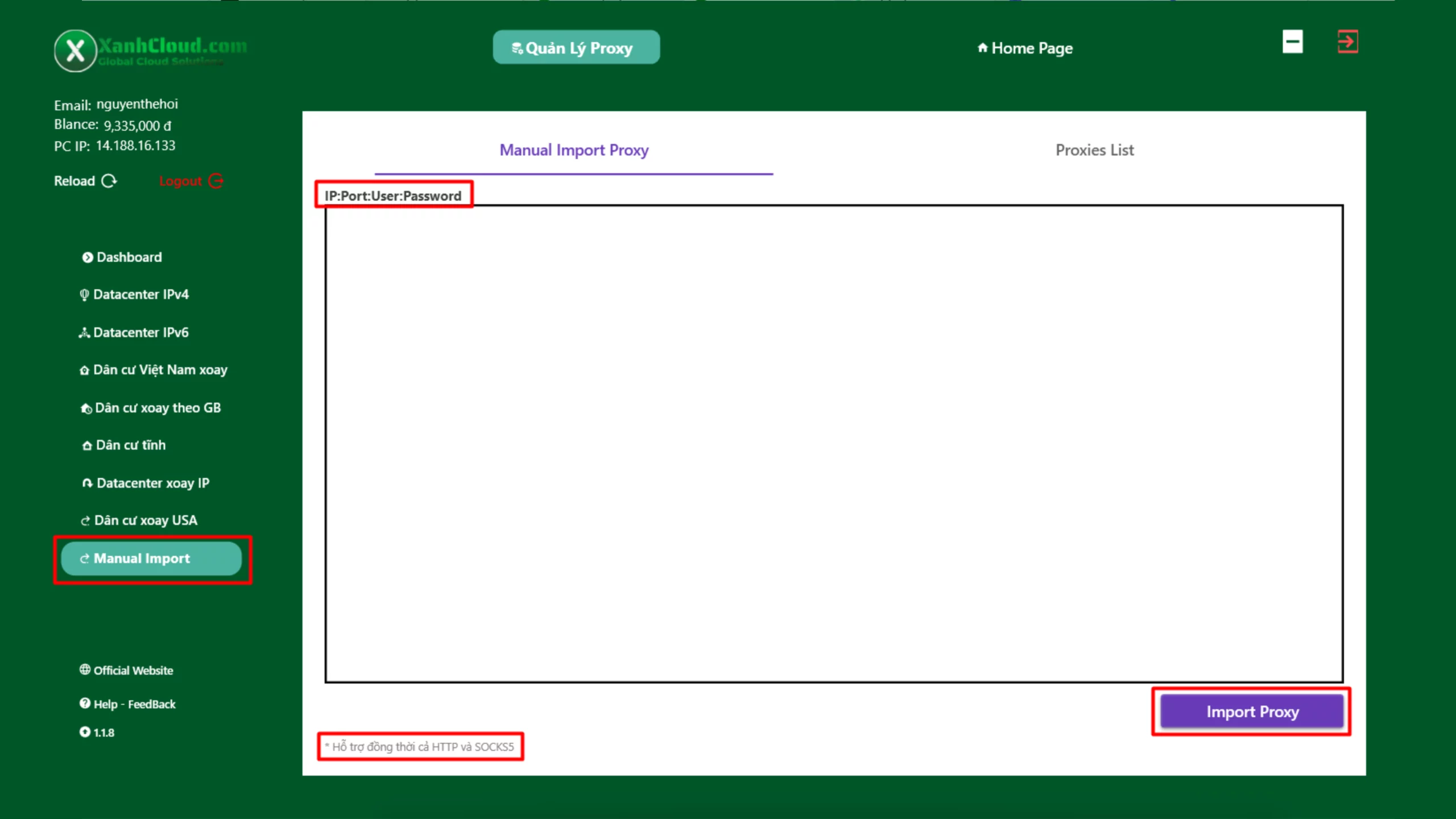Go to Datacenter xoay IP
Screen dimensions: 1456x819
tap(152, 483)
